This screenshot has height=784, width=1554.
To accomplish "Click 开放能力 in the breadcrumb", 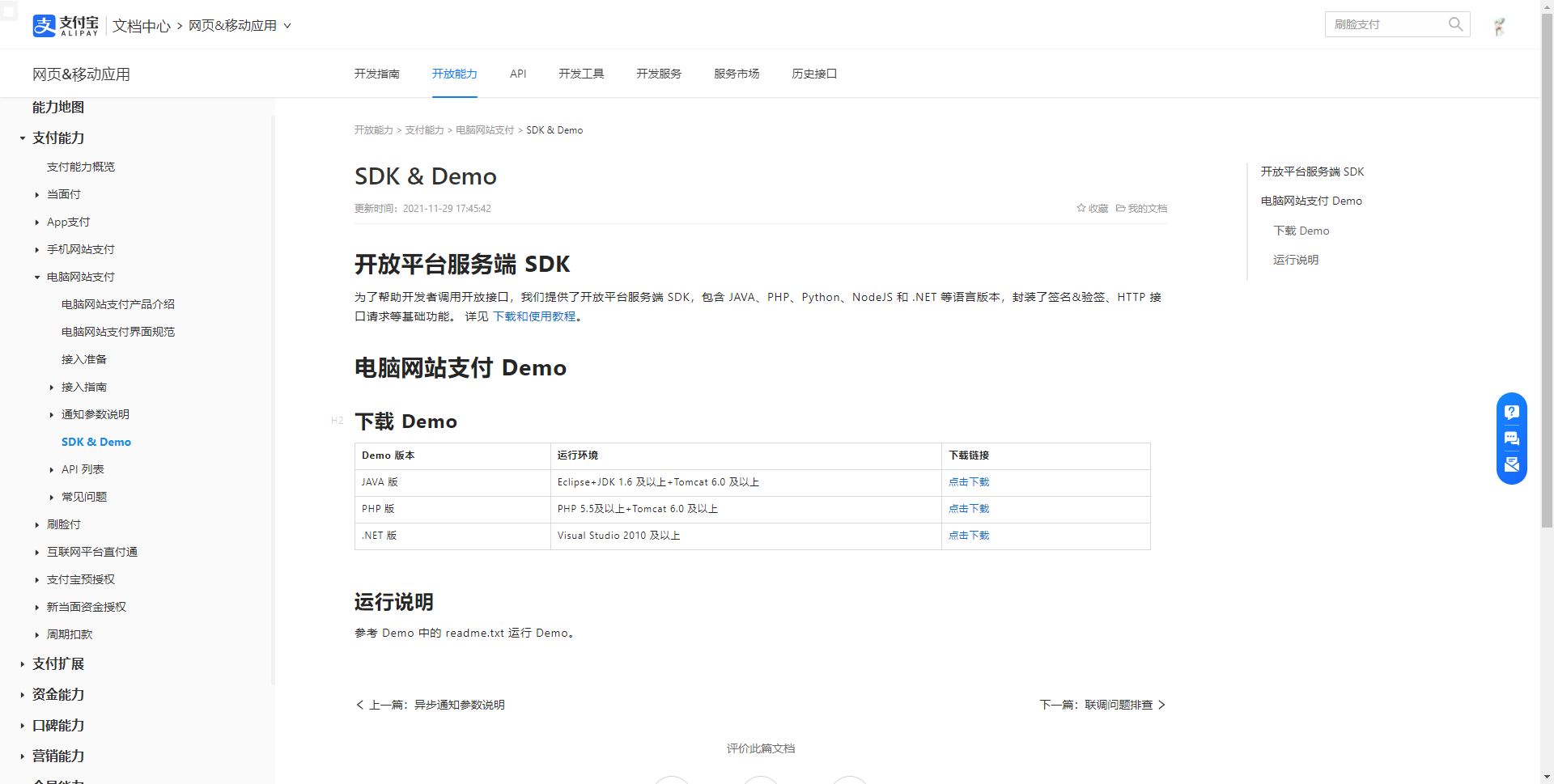I will pos(373,130).
